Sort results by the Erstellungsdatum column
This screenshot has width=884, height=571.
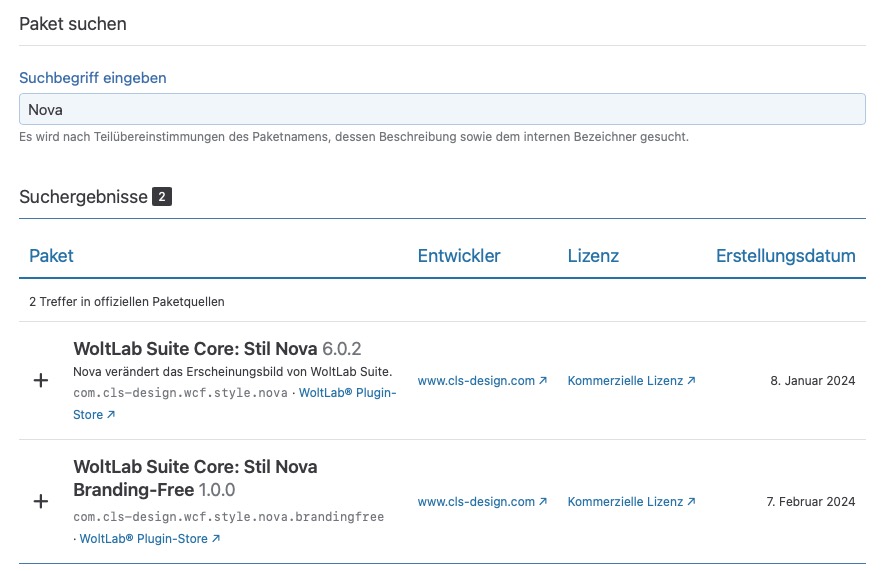(x=785, y=256)
